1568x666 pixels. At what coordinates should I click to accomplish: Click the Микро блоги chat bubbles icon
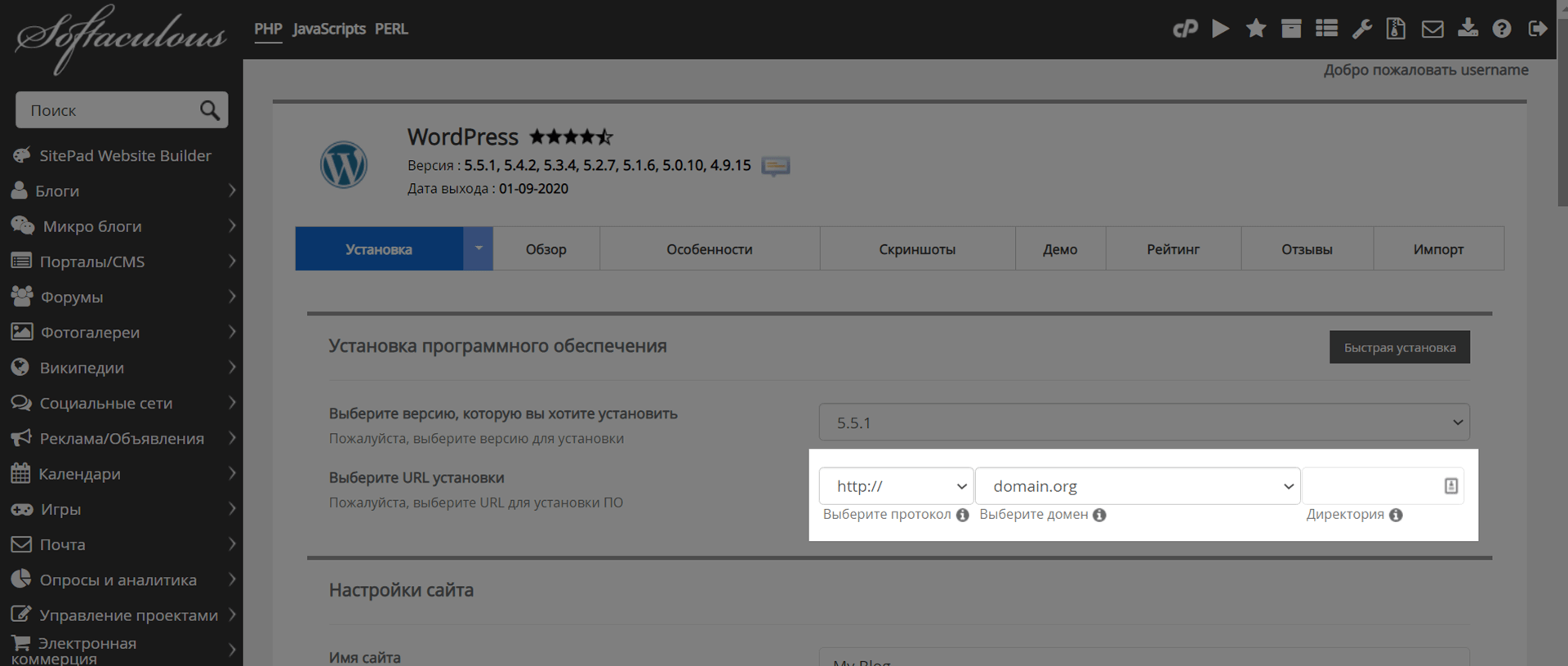(x=23, y=226)
